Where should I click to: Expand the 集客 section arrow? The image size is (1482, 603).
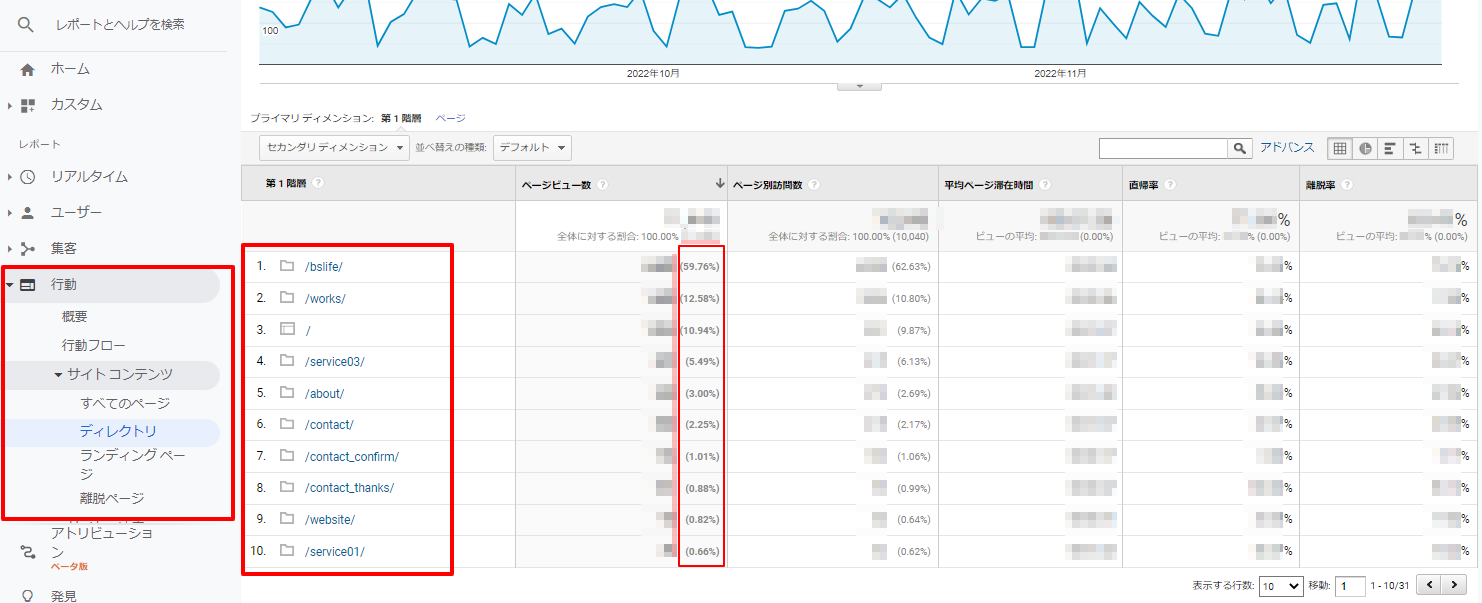click(x=10, y=249)
